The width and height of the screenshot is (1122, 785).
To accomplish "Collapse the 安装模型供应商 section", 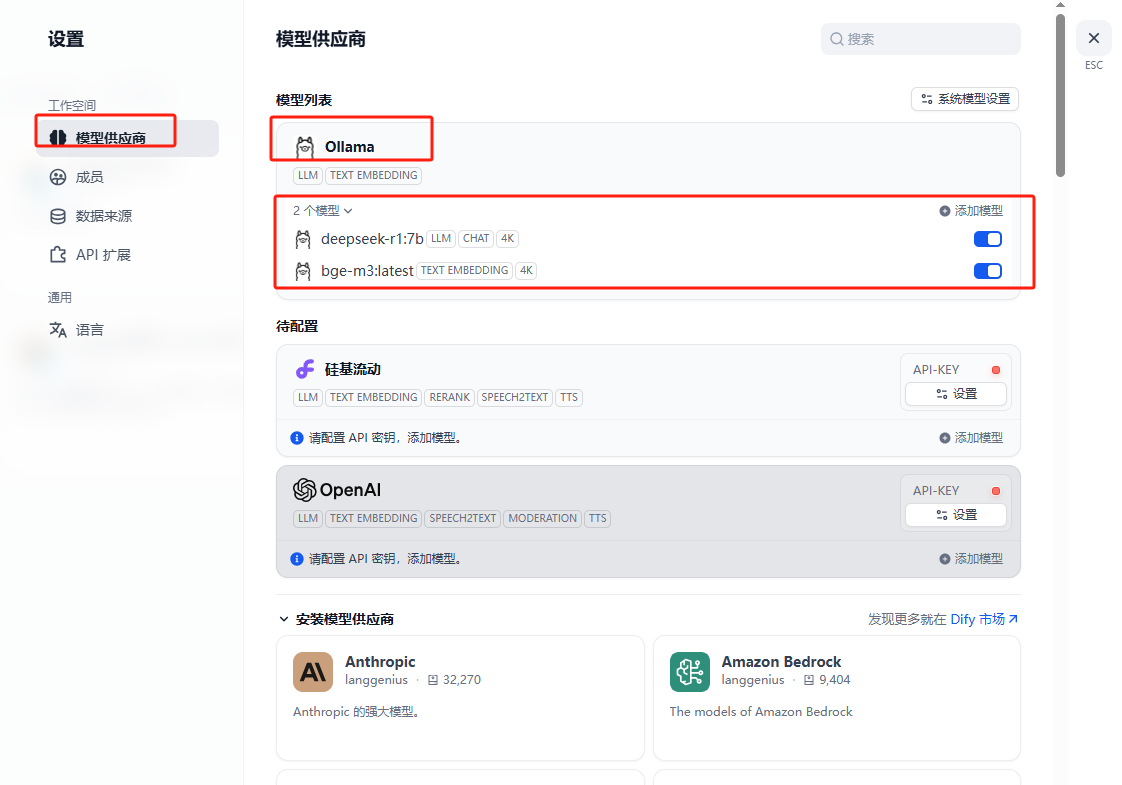I will point(336,619).
